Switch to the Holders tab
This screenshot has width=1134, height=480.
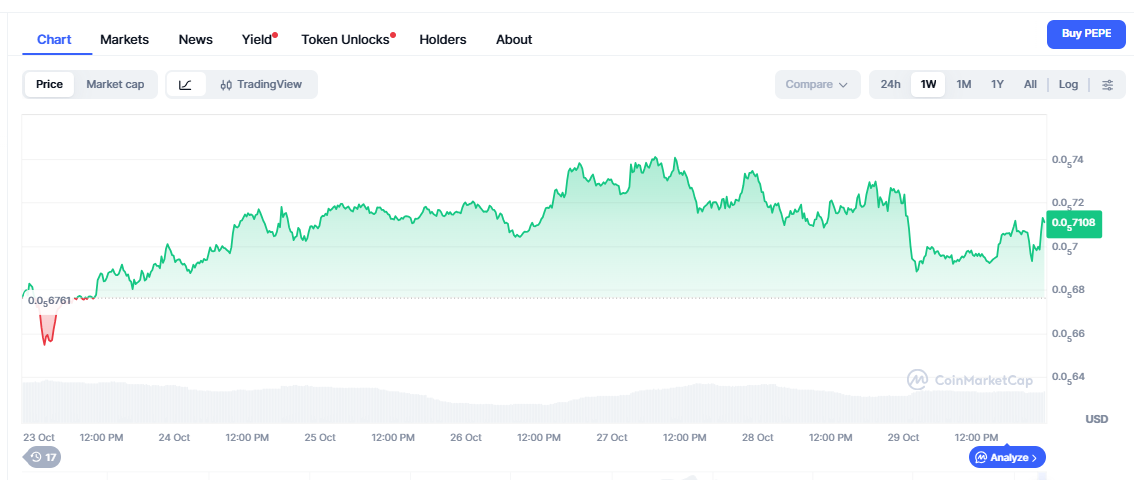(x=443, y=40)
